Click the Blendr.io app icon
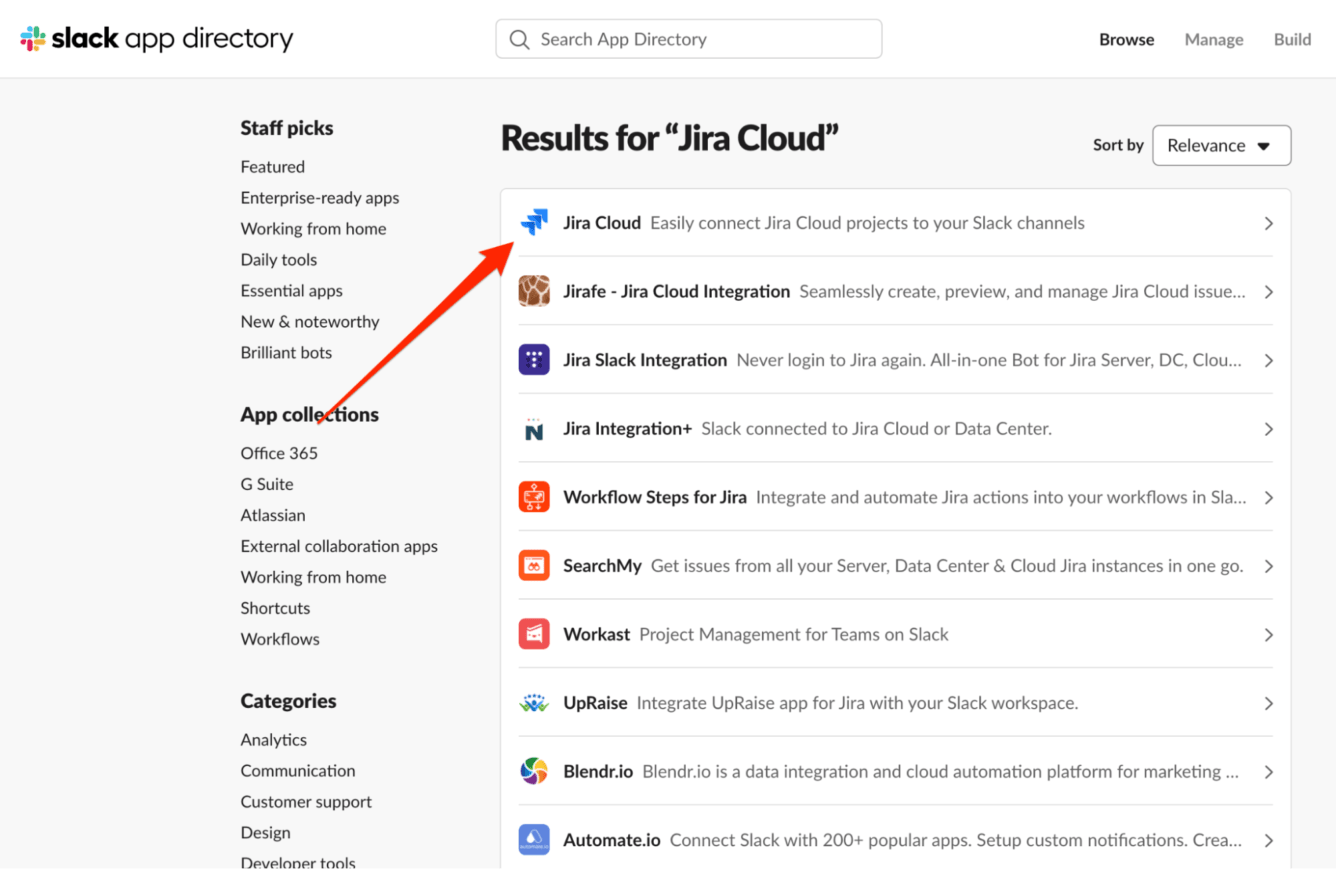Viewport: 1336px width, 869px height. tap(534, 772)
